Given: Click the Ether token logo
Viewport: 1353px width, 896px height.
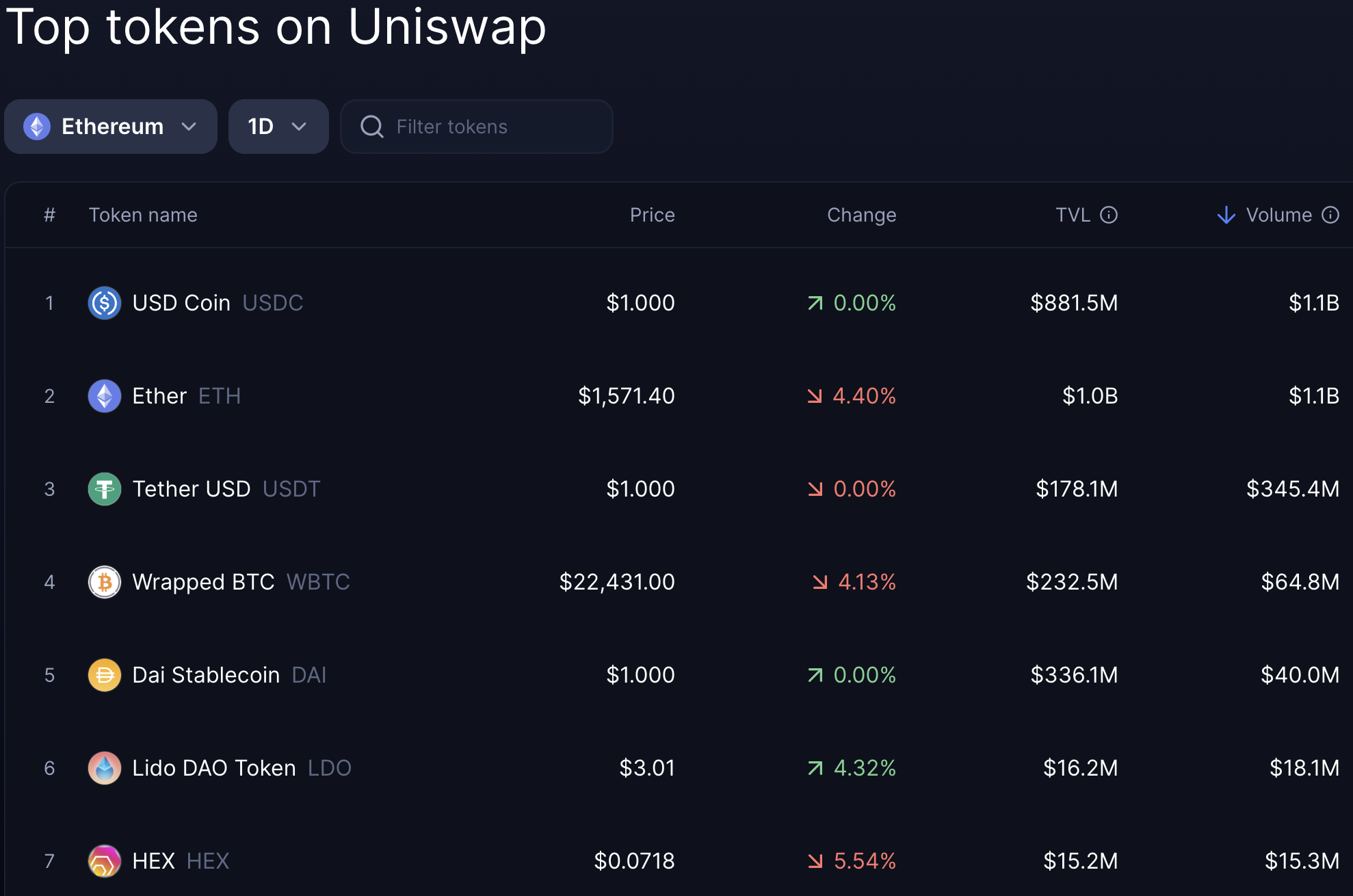Looking at the screenshot, I should [x=104, y=396].
